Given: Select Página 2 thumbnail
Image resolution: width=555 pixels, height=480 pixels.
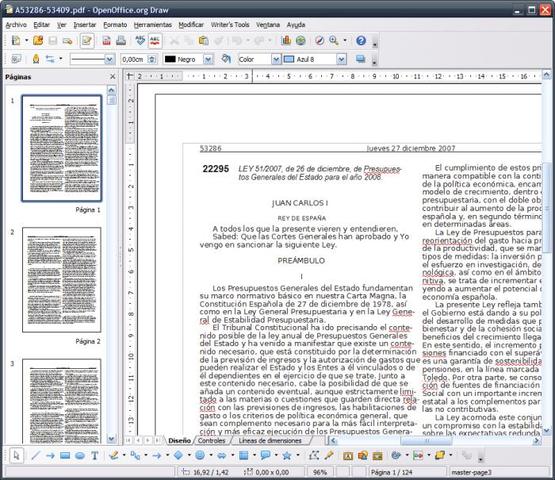Looking at the screenshot, I should 62,280.
